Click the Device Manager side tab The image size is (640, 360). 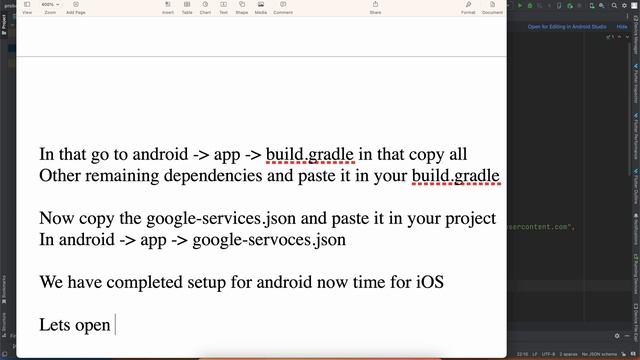[x=636, y=35]
